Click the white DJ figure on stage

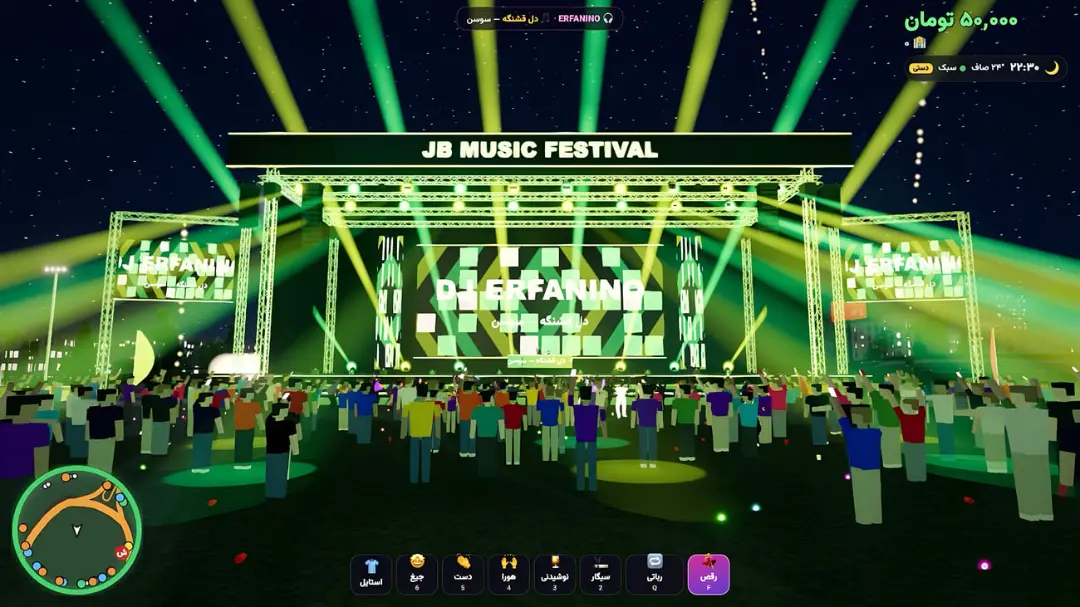[621, 401]
